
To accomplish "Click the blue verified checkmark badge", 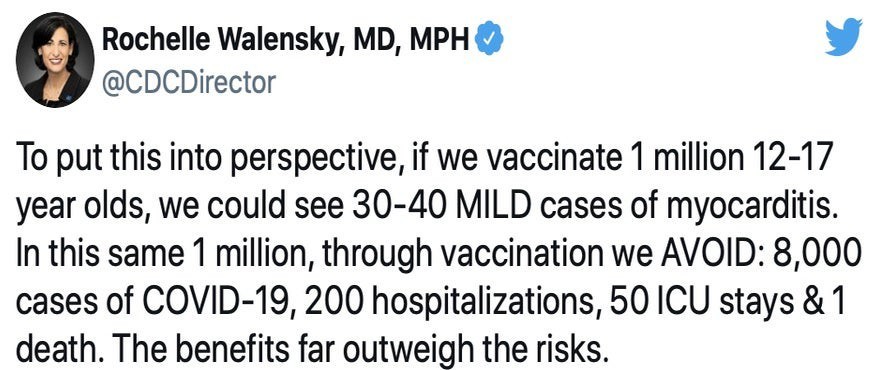I will click(x=489, y=41).
